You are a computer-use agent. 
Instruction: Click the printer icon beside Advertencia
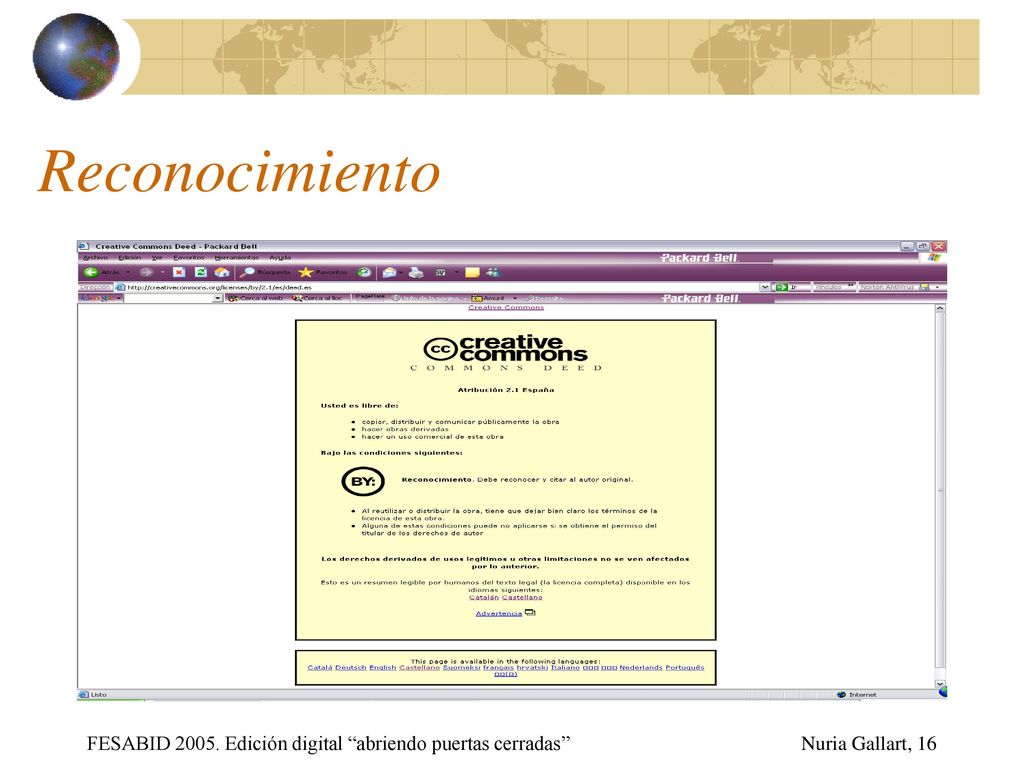[530, 613]
